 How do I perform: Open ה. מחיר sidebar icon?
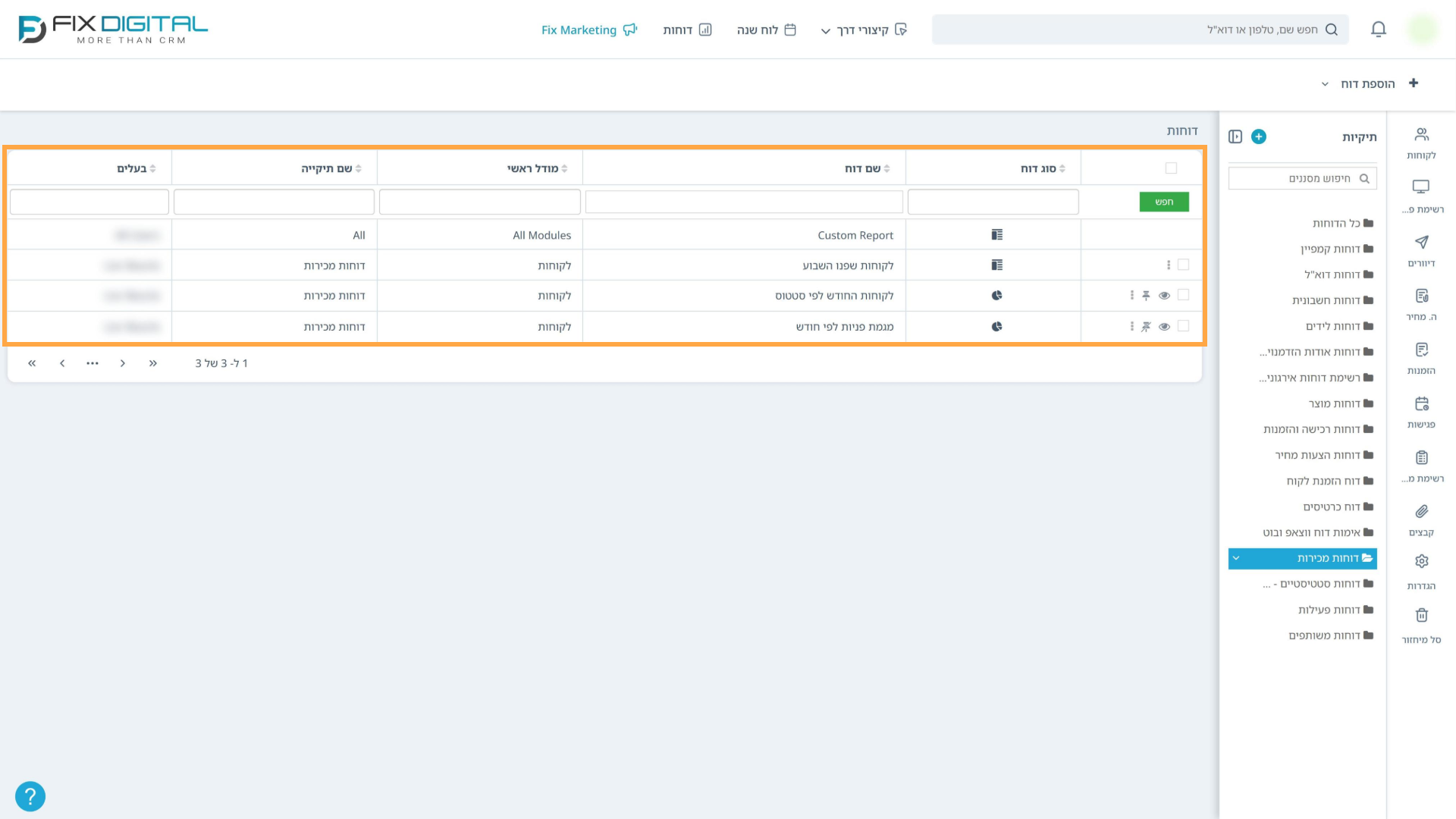coord(1421,304)
